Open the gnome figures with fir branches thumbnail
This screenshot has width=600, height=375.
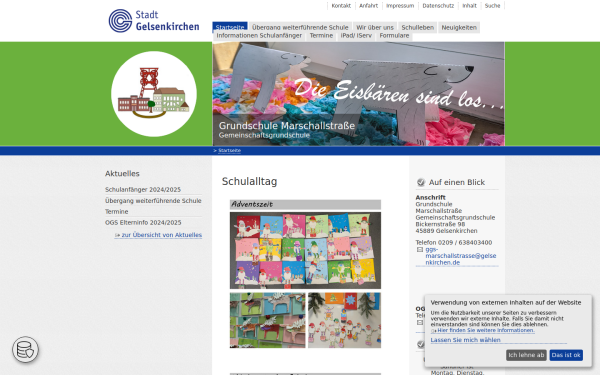click(344, 320)
